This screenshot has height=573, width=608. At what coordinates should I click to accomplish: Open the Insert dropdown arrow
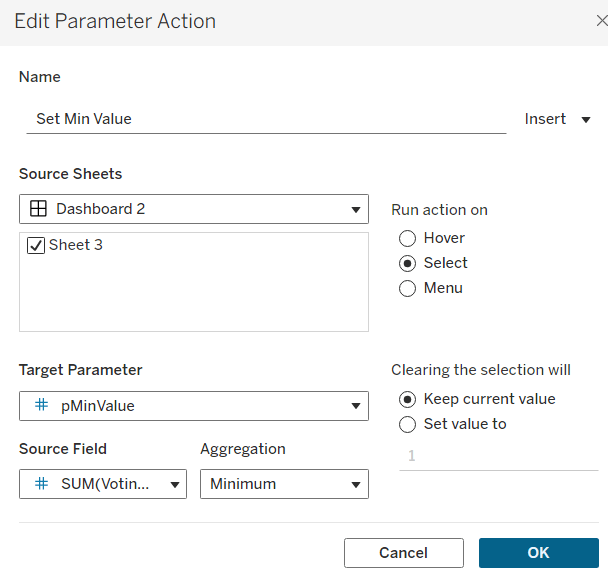pyautogui.click(x=587, y=119)
